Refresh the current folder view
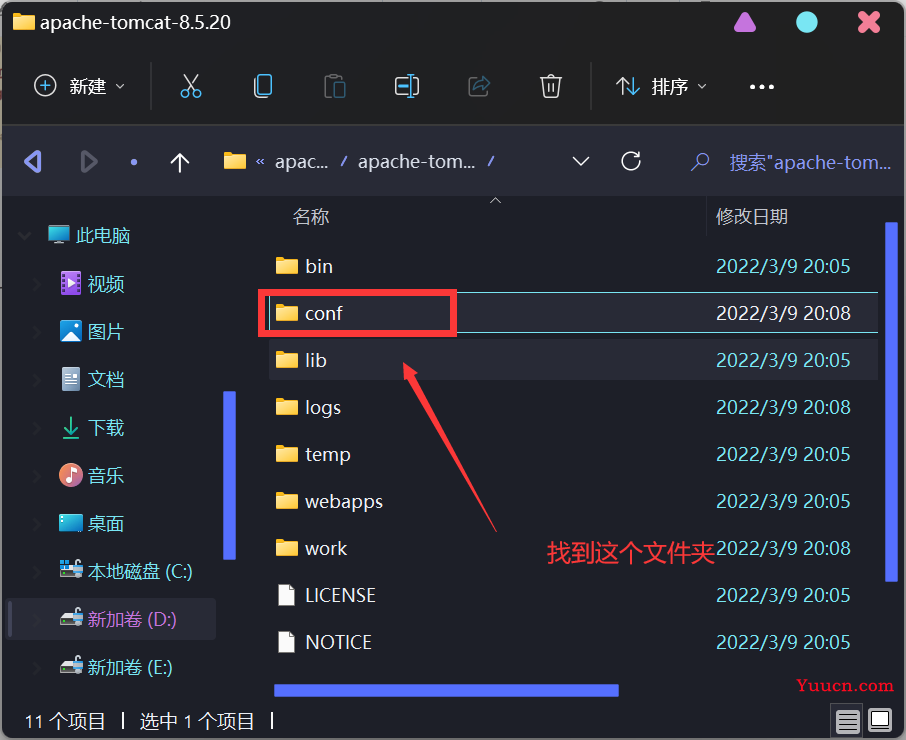Screen dimensions: 906x740 (x=631, y=161)
